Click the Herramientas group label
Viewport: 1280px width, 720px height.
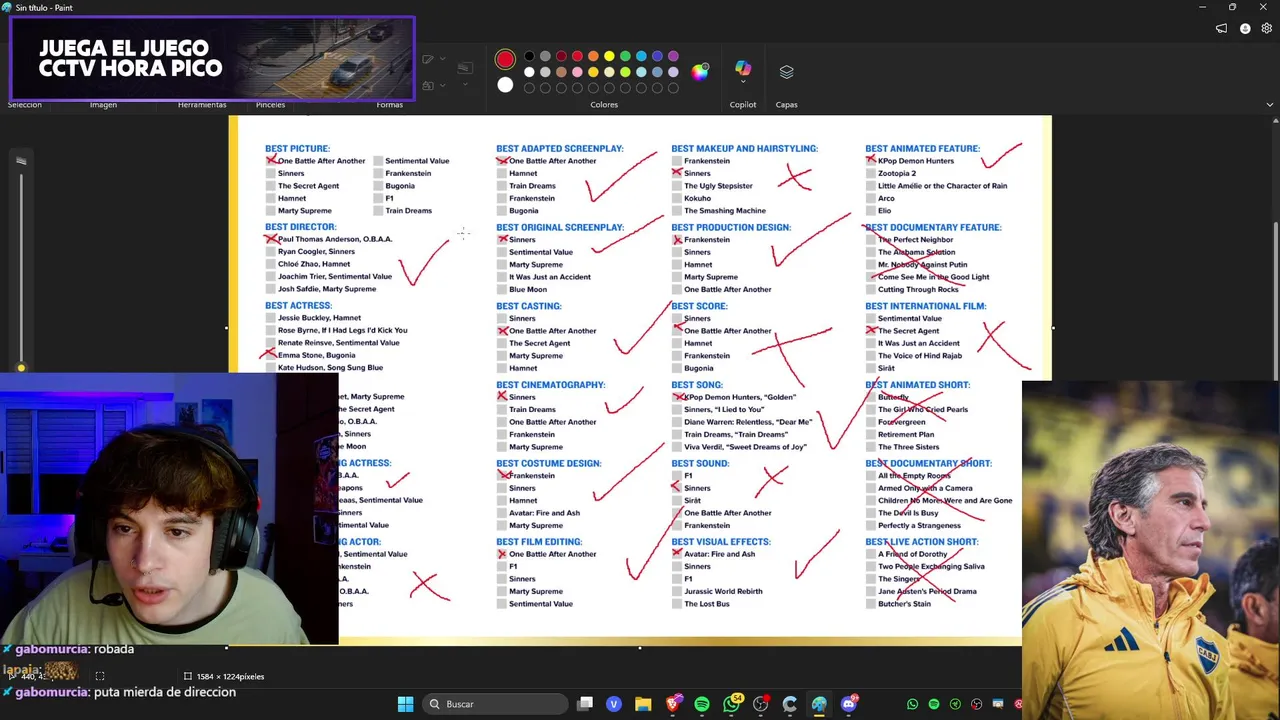click(x=202, y=104)
